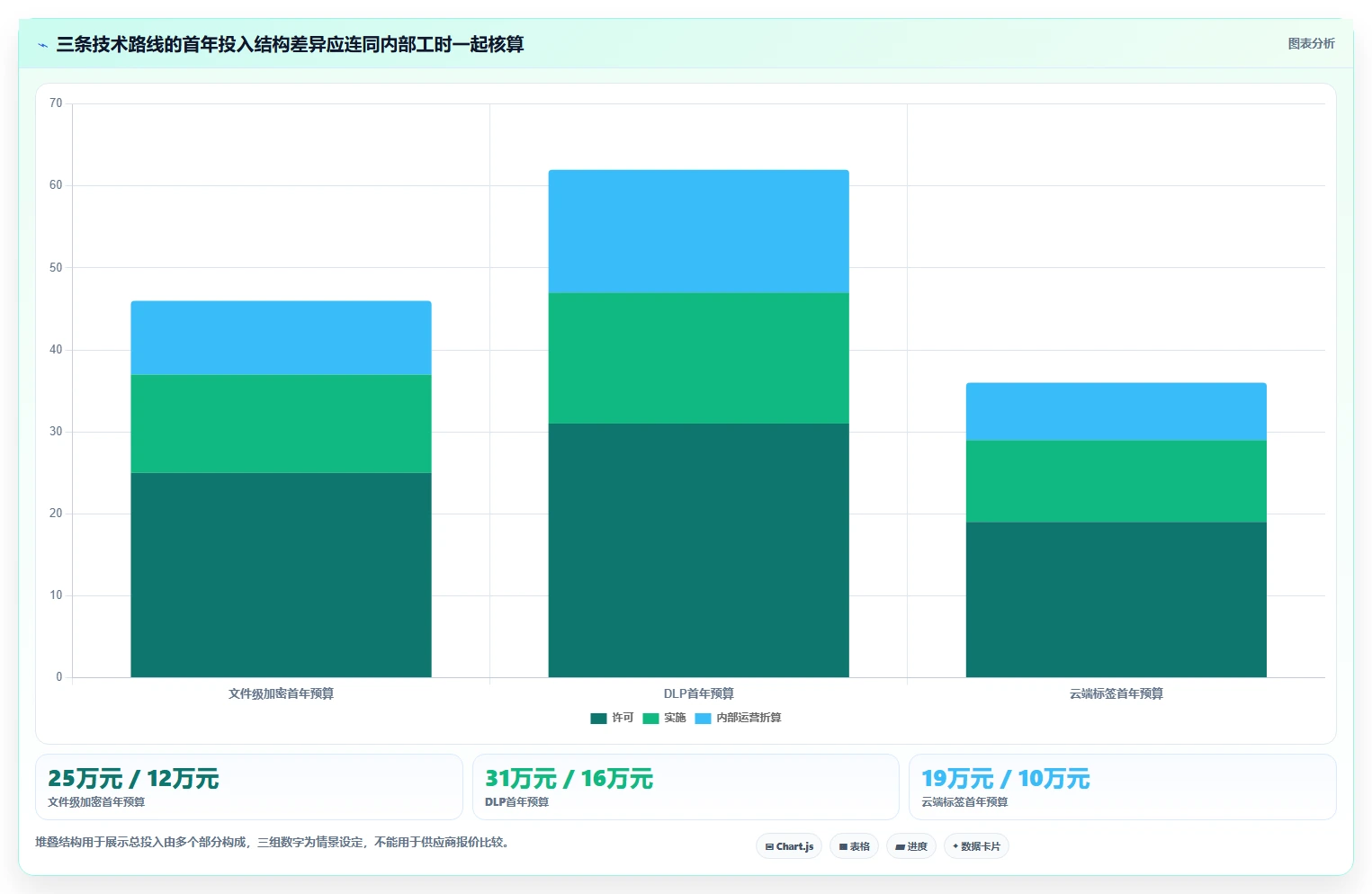Viewport: 1372px width, 894px height.
Task: Toggle the 许可 legend swatch
Action: [598, 718]
